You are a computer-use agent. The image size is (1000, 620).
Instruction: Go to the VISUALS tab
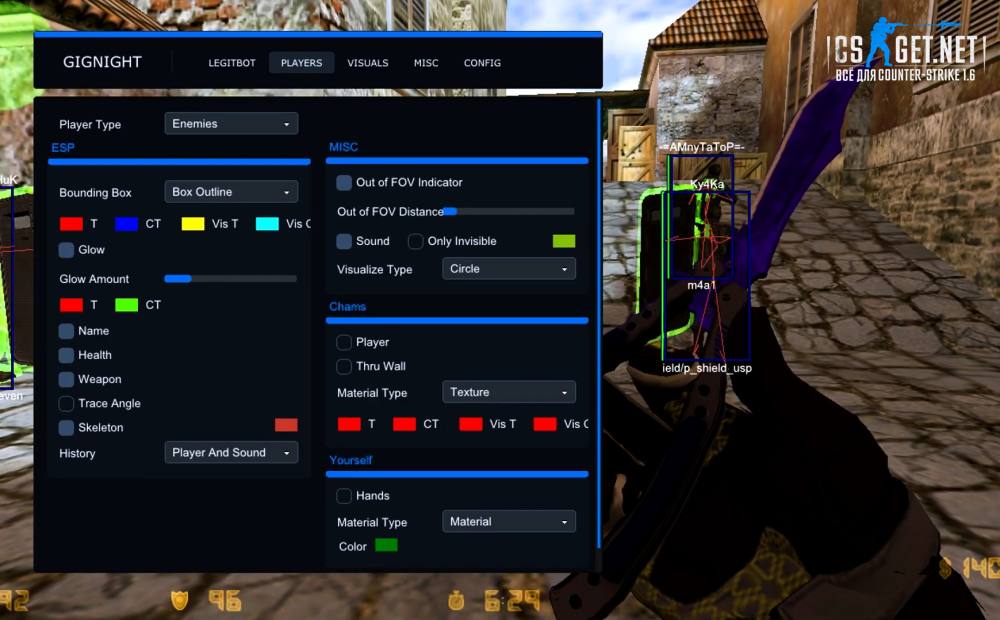click(368, 63)
